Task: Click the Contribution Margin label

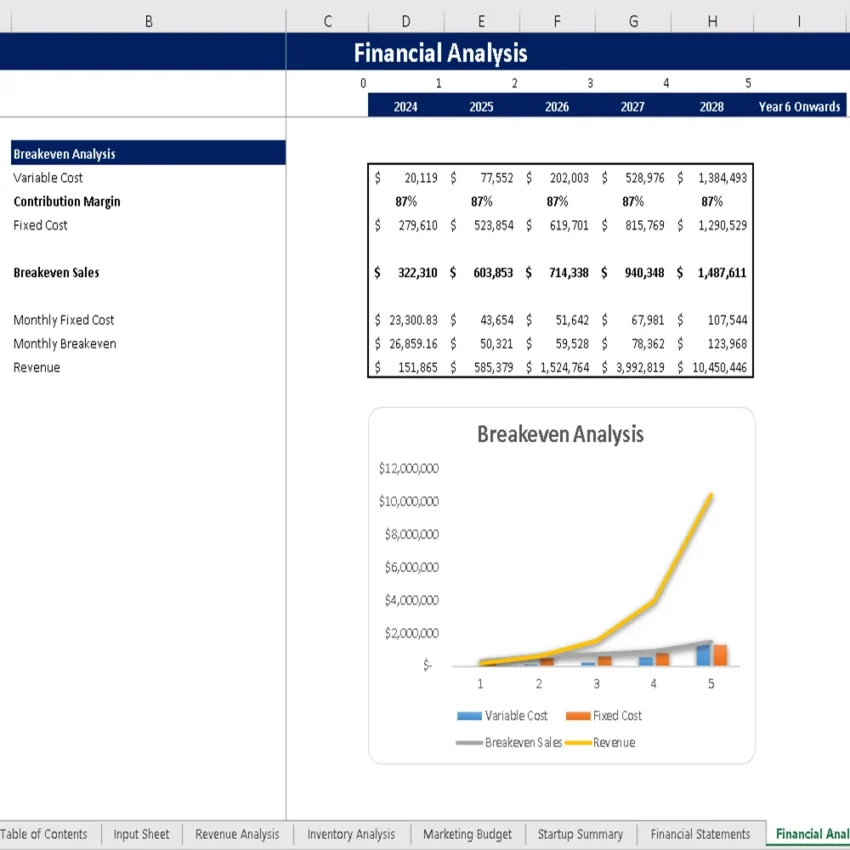Action: pos(66,201)
